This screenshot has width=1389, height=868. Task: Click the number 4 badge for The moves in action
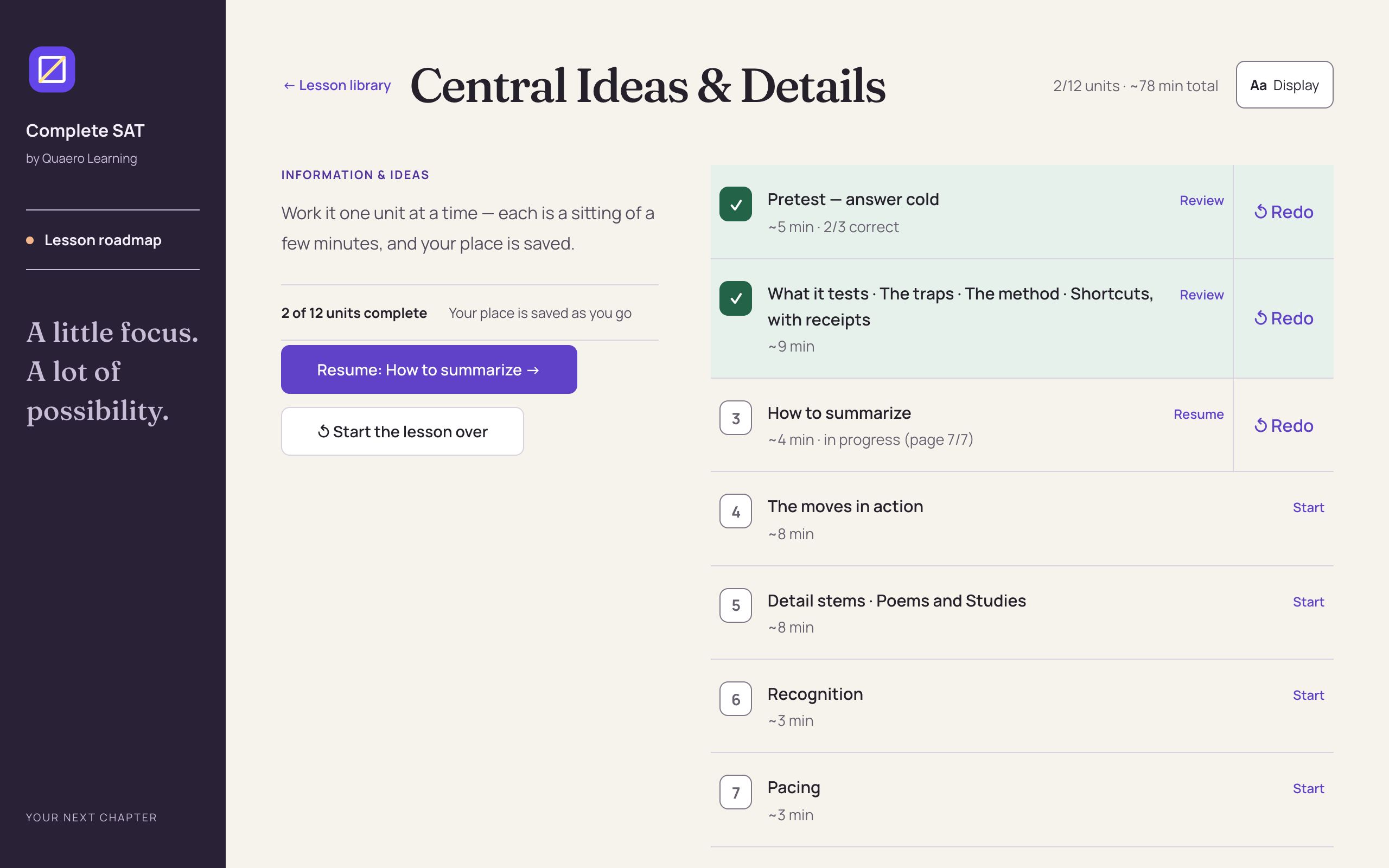(x=735, y=512)
